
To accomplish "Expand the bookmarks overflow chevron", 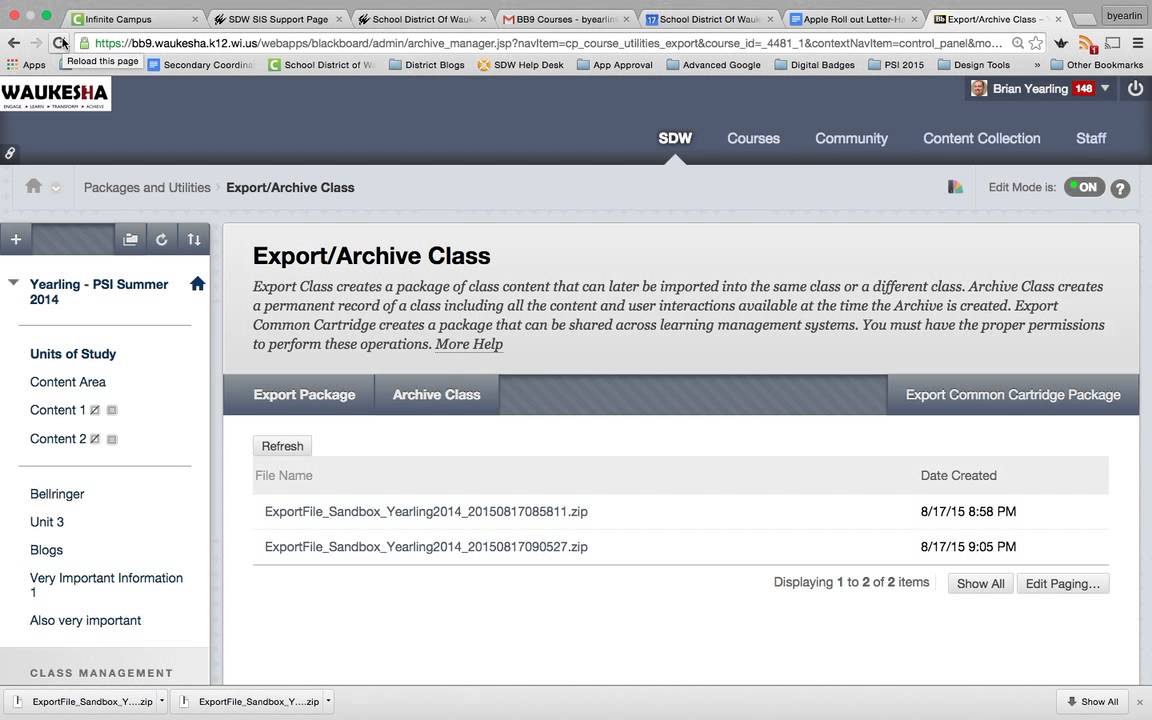I will [x=1037, y=65].
